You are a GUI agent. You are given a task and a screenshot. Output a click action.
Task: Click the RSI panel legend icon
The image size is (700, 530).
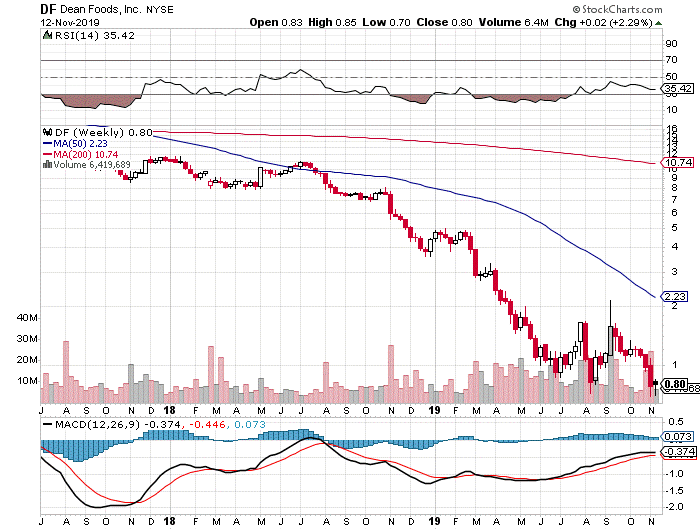coord(47,35)
